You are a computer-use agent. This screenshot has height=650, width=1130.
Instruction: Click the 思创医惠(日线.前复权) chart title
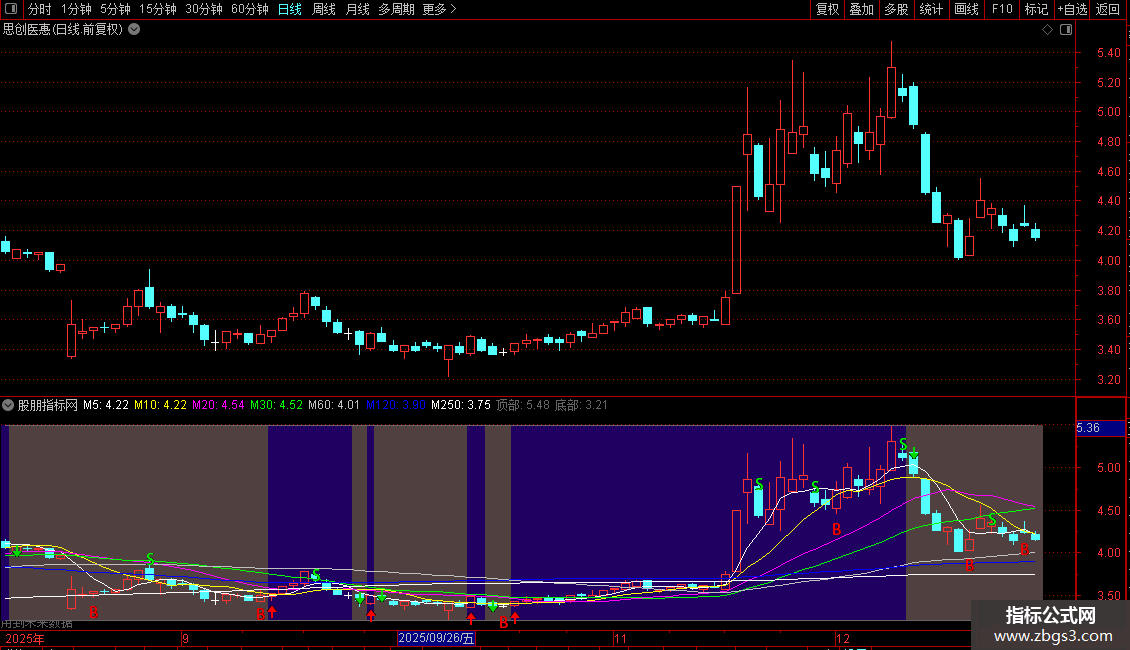63,30
